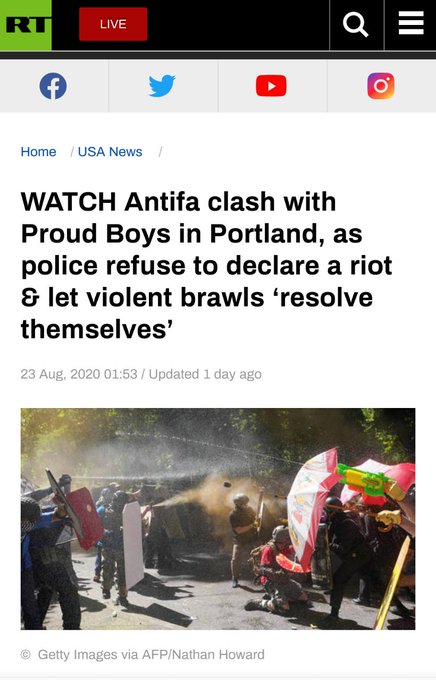Open the Twitter bird icon
The image size is (436, 680).
162,86
